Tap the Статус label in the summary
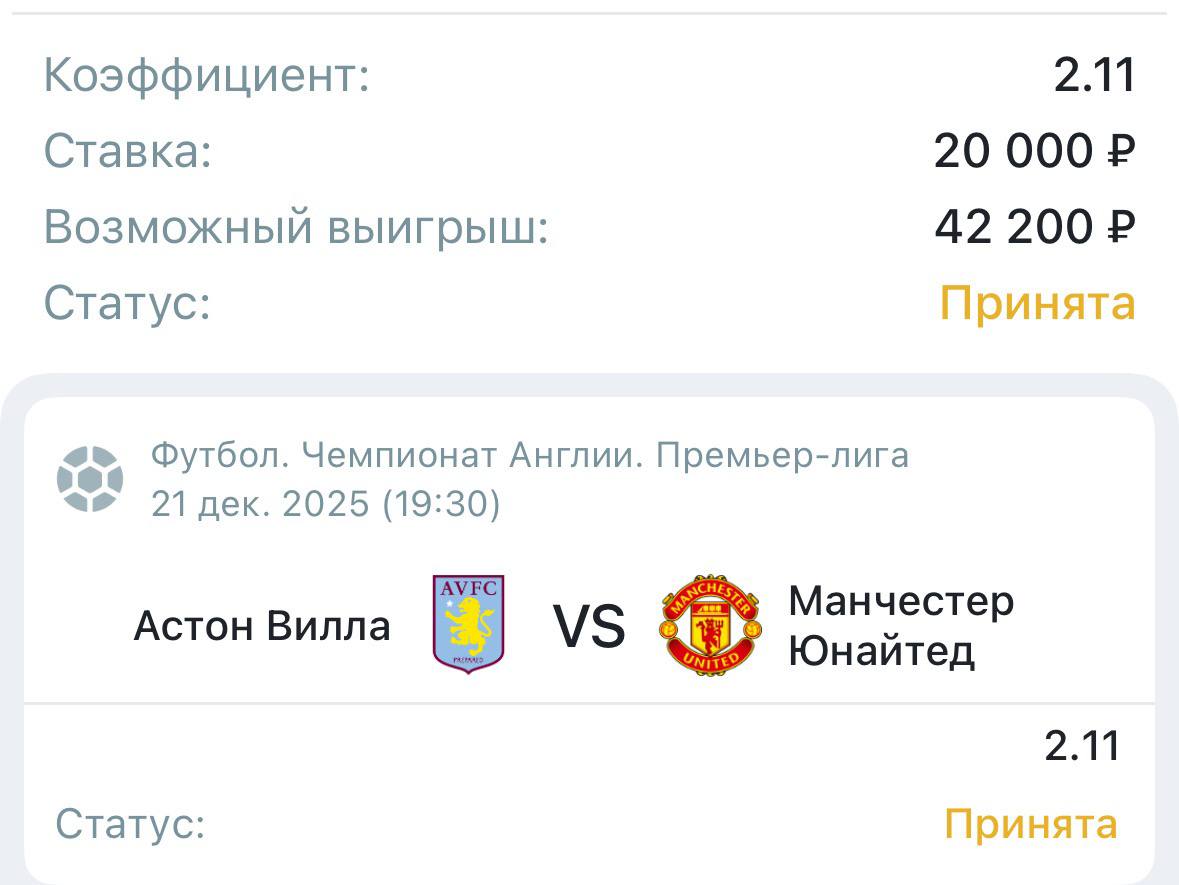Screen dimensions: 1179x885 tap(128, 302)
